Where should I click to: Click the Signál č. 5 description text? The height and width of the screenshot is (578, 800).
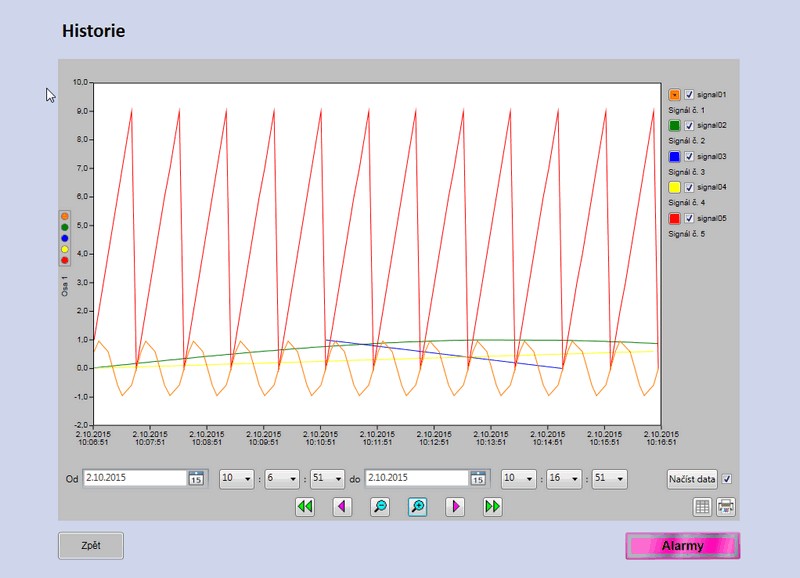click(x=687, y=234)
